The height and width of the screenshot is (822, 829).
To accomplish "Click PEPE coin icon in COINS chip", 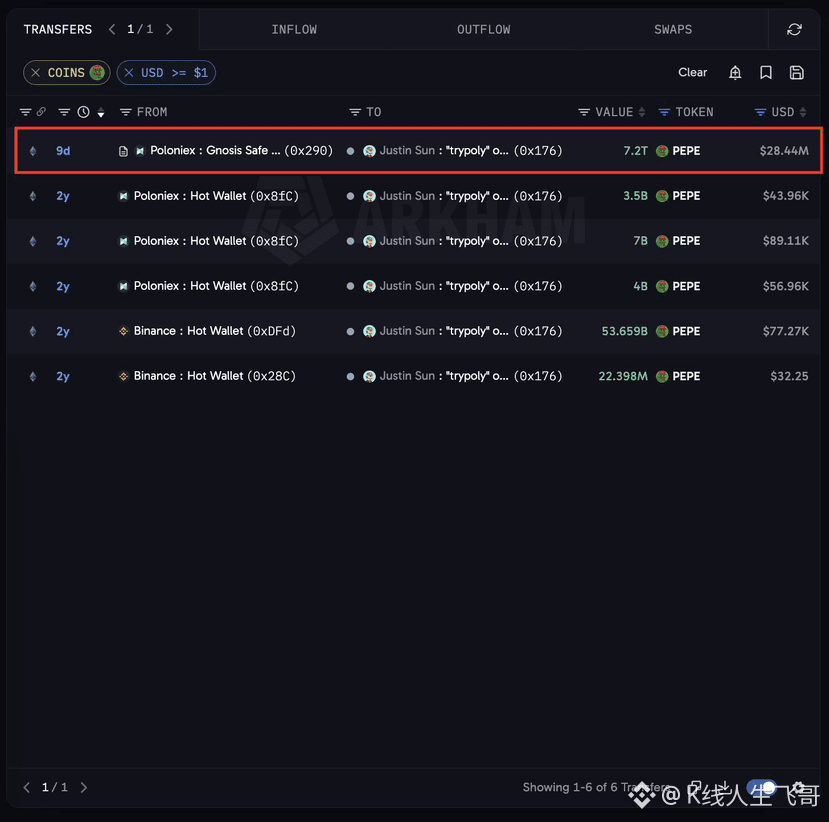I will pos(97,72).
